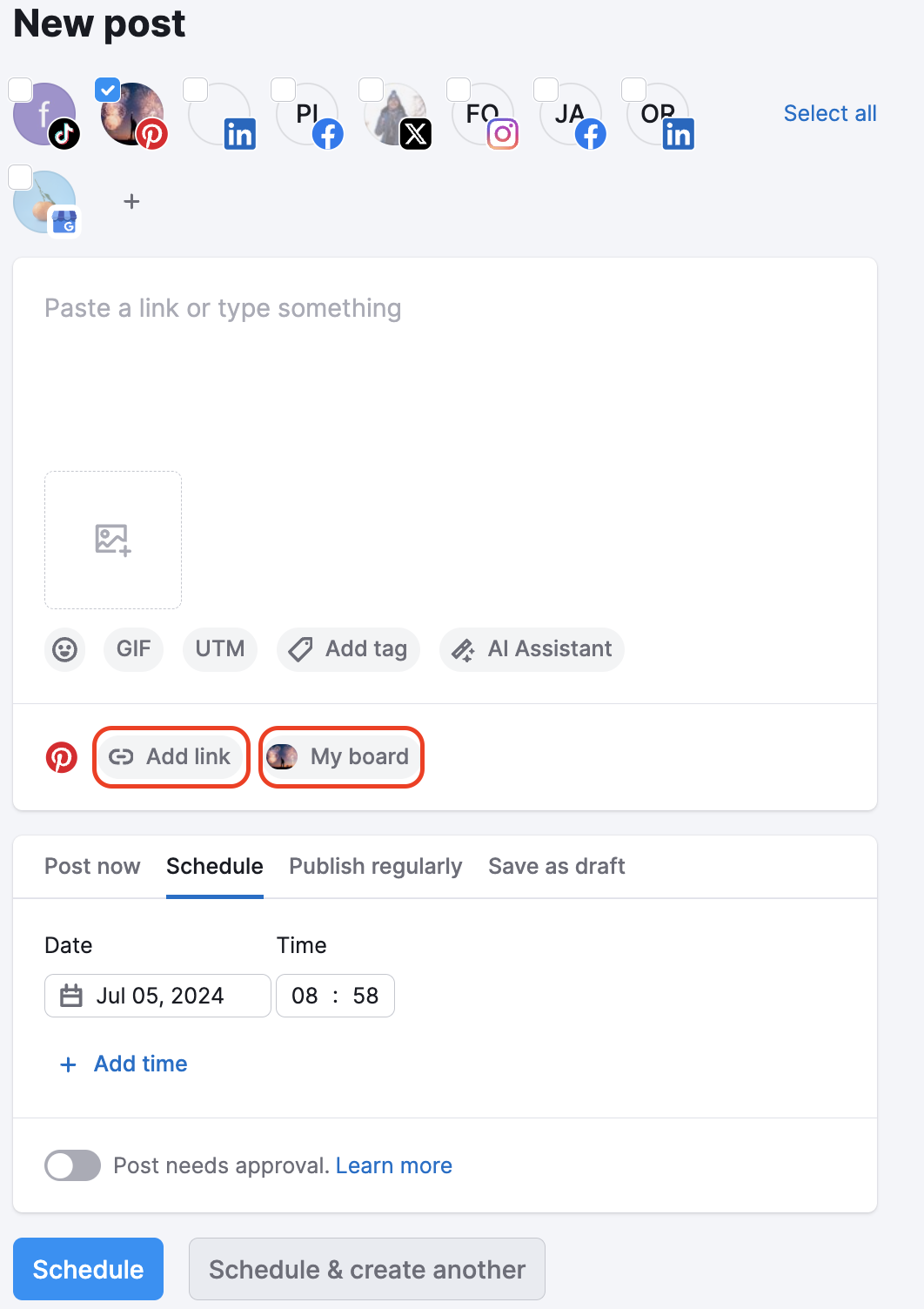Viewport: 924px width, 1309px height.
Task: Open the Learn more link
Action: pyautogui.click(x=394, y=1165)
